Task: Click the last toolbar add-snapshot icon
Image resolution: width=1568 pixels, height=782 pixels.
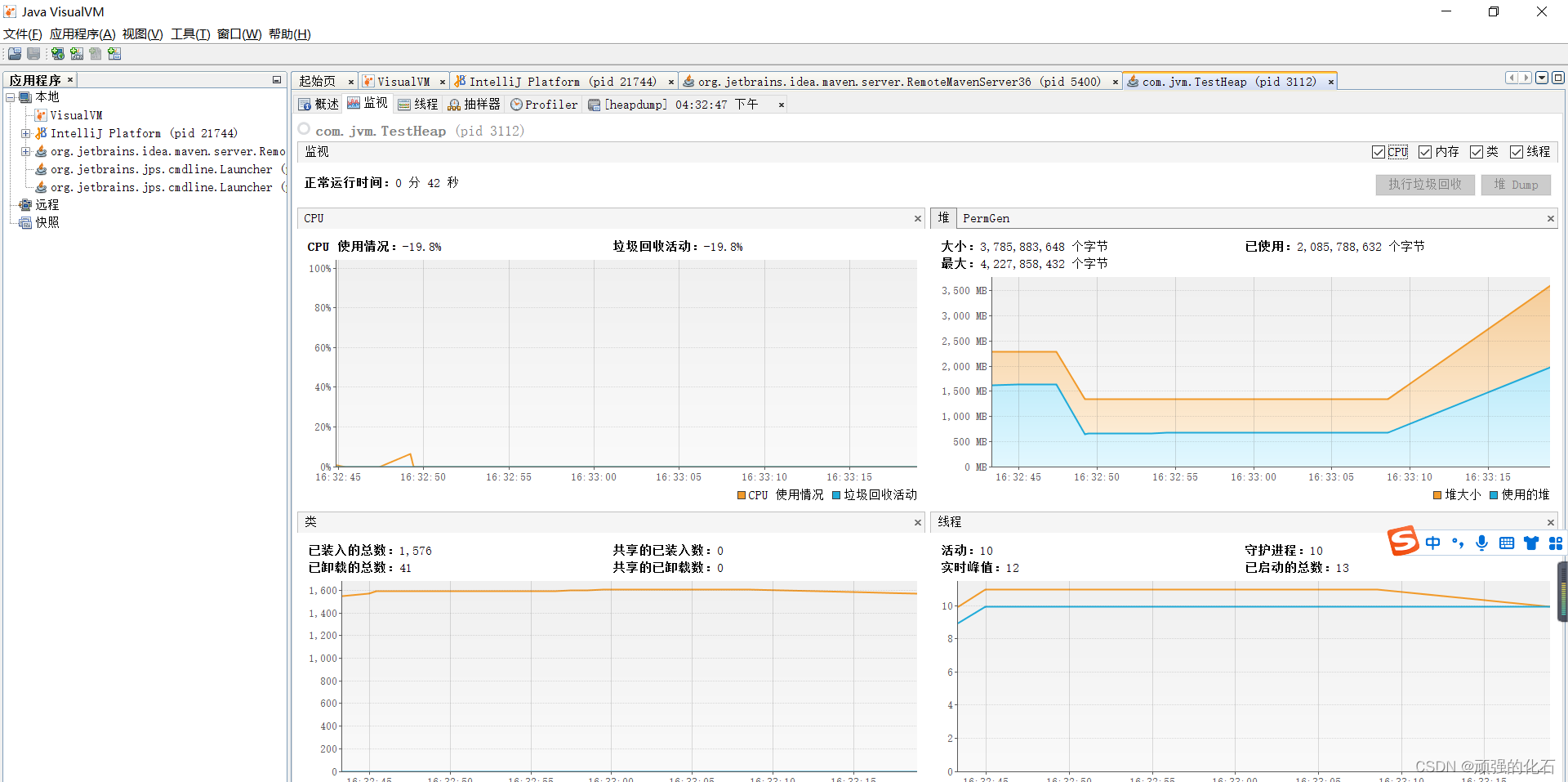Action: point(114,54)
